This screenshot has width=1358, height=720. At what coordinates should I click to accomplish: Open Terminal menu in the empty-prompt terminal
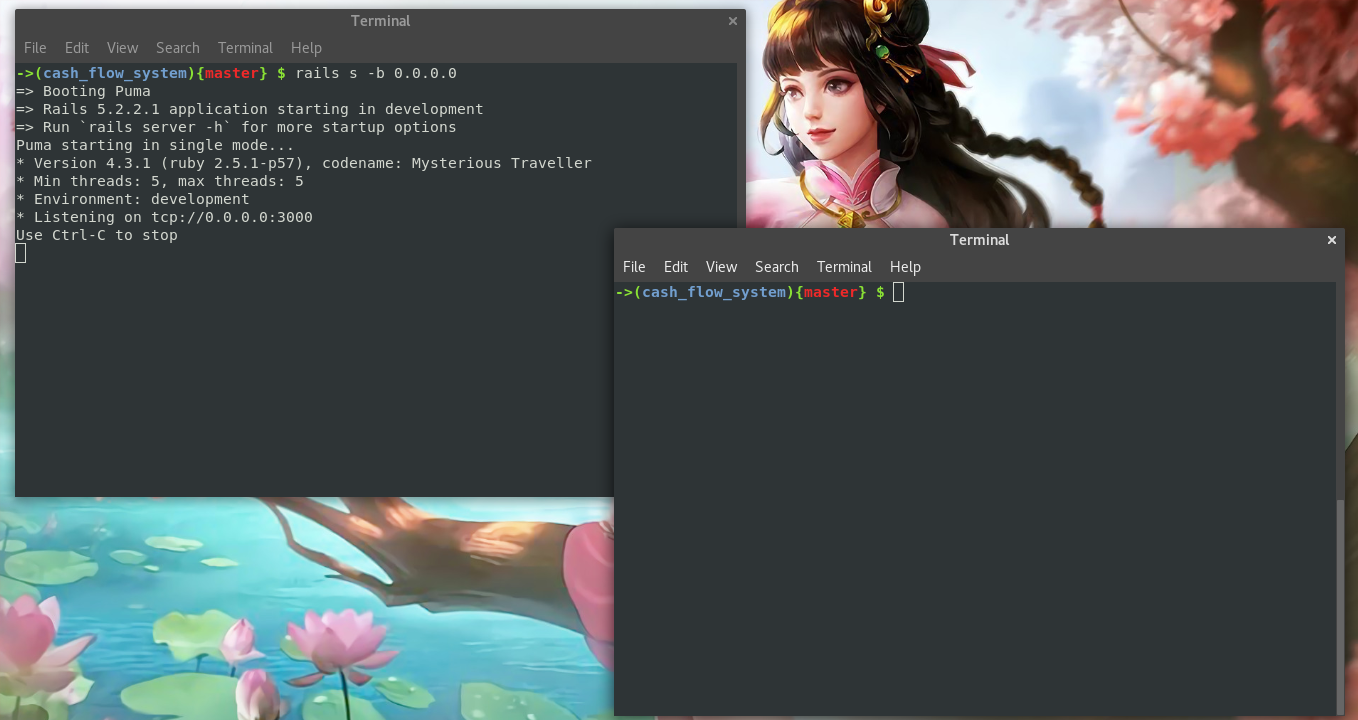pyautogui.click(x=844, y=267)
